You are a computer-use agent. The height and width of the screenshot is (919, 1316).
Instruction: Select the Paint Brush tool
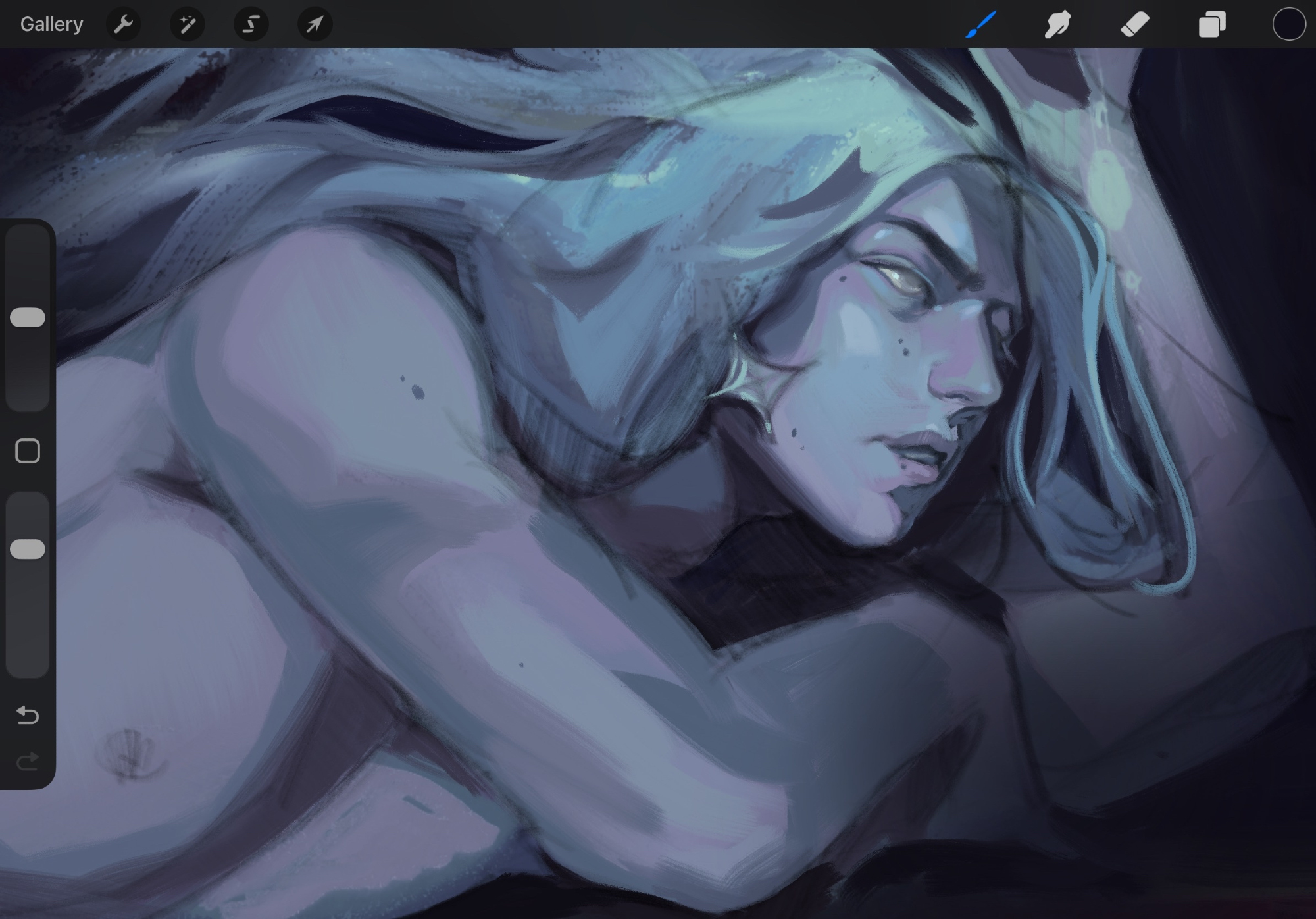[981, 24]
